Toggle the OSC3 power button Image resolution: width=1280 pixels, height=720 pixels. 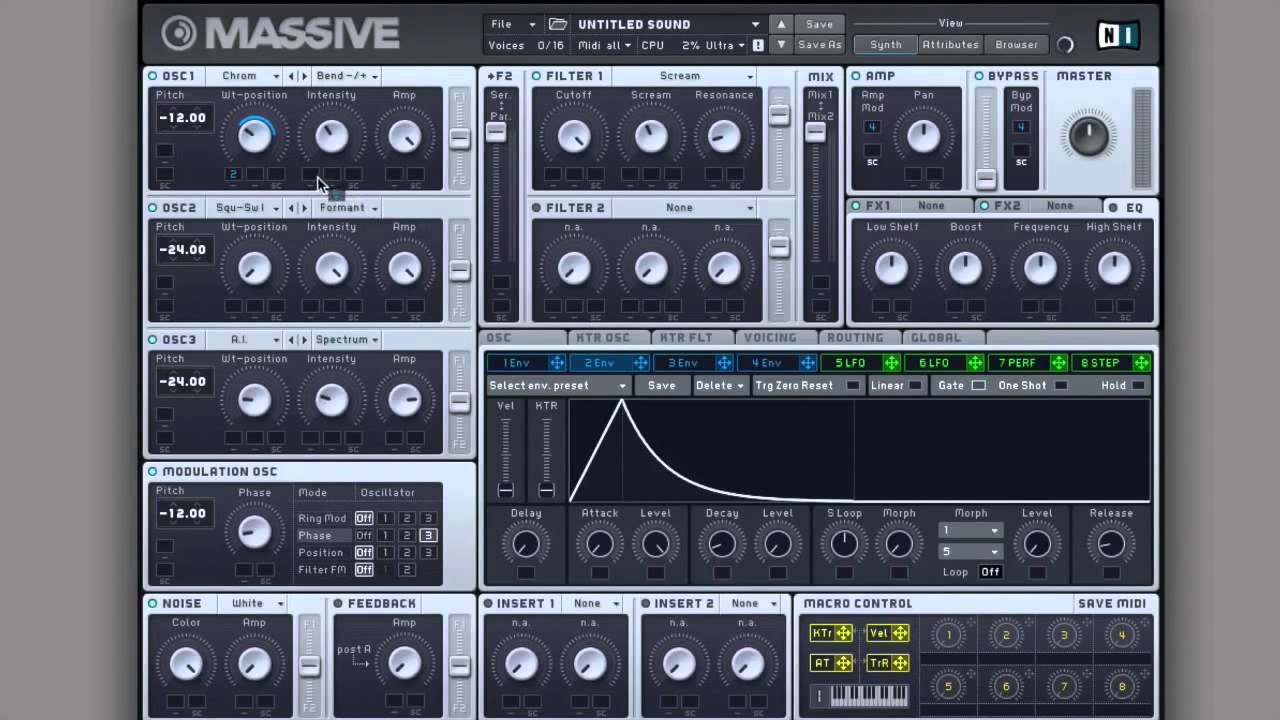[153, 340]
